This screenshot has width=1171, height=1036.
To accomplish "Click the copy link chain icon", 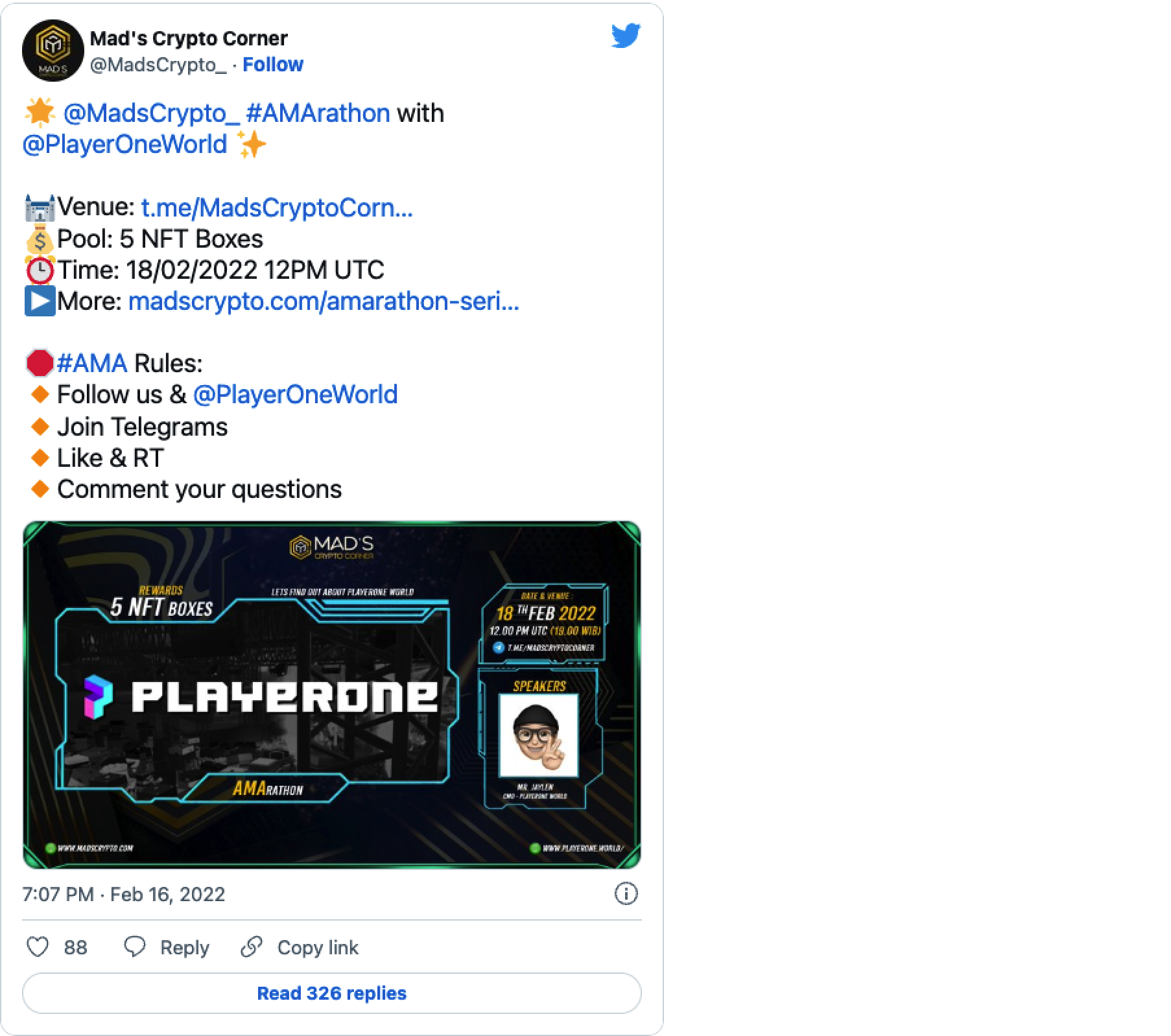I will 251,947.
